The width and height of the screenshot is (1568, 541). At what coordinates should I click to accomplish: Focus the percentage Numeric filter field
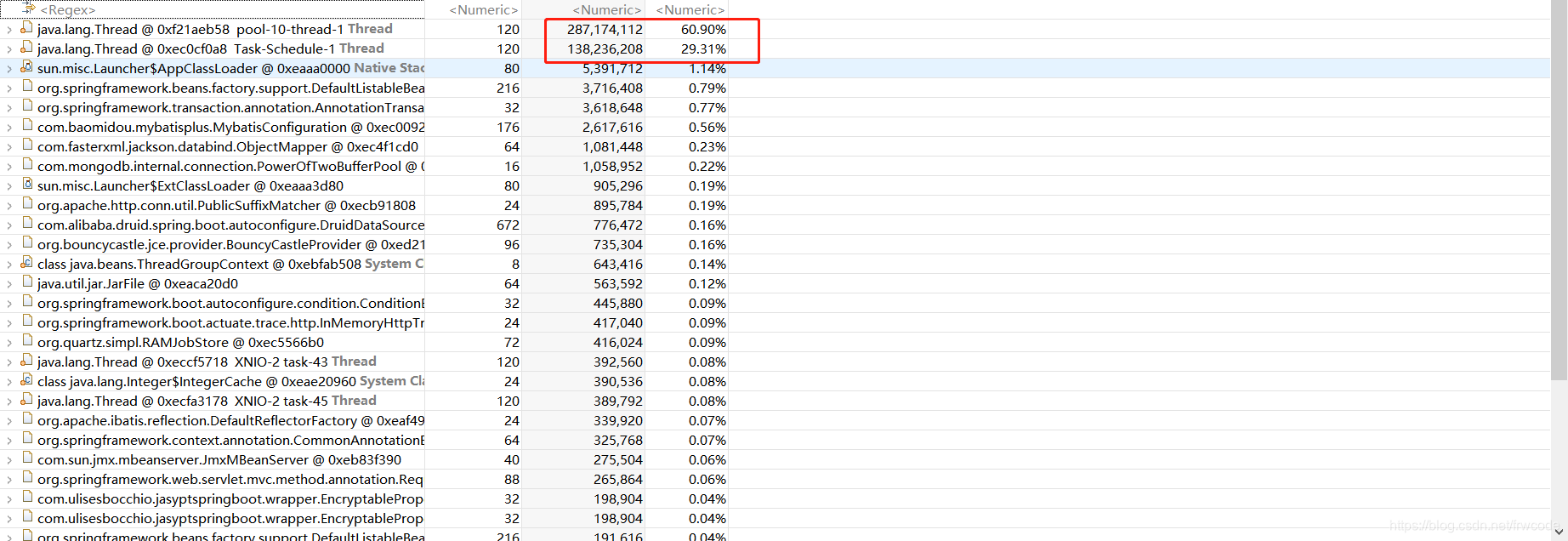687,9
